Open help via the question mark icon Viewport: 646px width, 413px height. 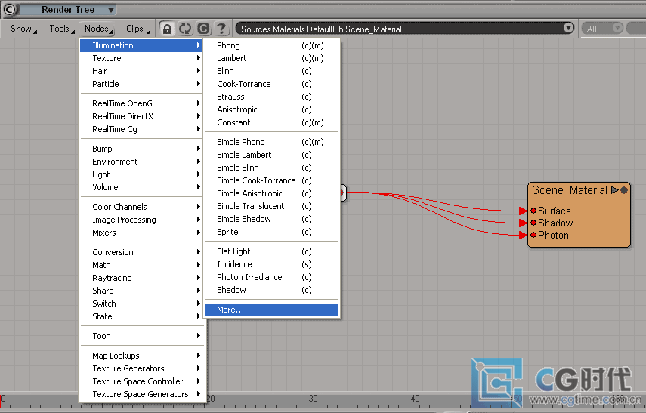(221, 29)
